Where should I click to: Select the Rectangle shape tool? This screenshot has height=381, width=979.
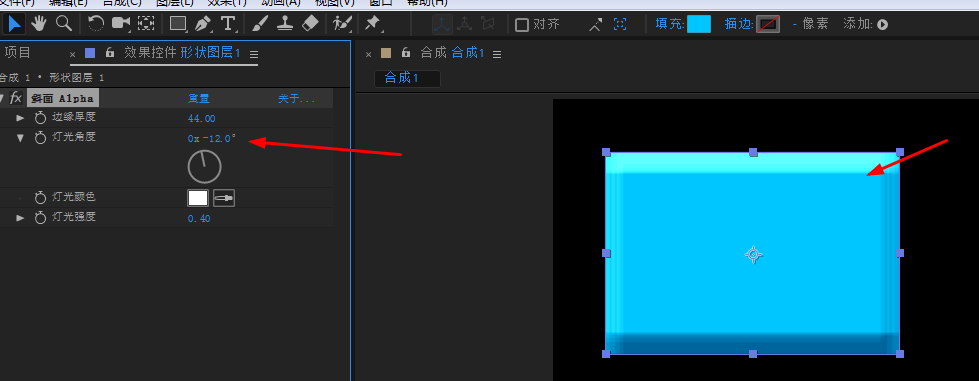[x=179, y=24]
